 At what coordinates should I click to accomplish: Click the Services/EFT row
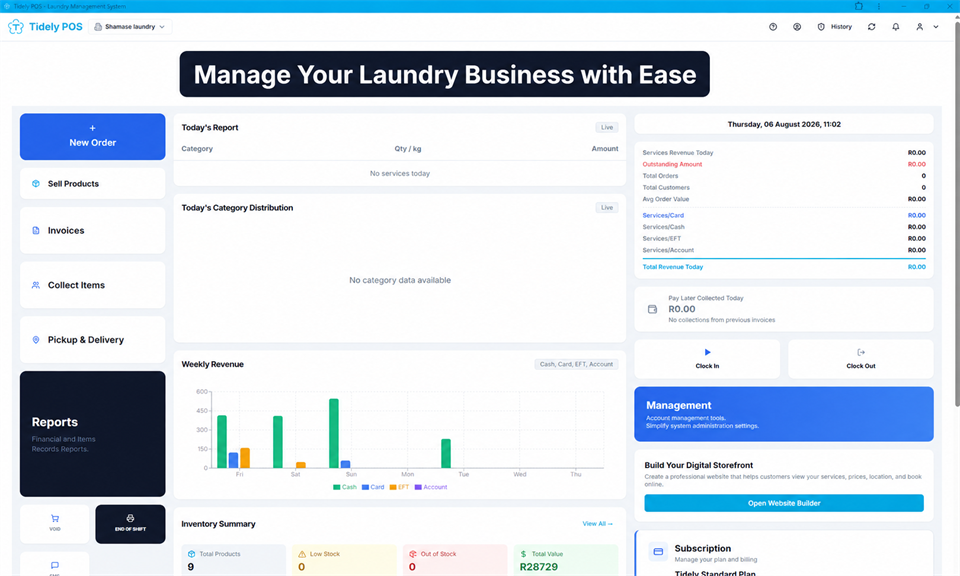point(784,239)
